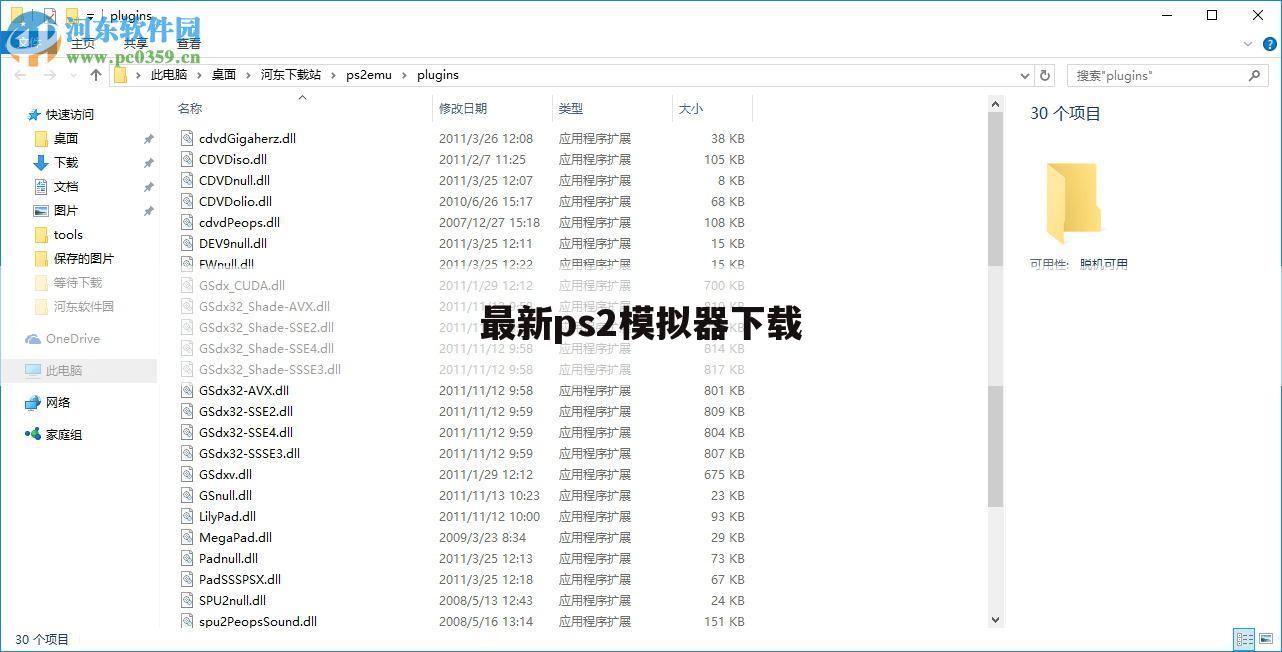The width and height of the screenshot is (1282, 652).
Task: Click the file icon of CDVDnull.dll
Action: [187, 180]
